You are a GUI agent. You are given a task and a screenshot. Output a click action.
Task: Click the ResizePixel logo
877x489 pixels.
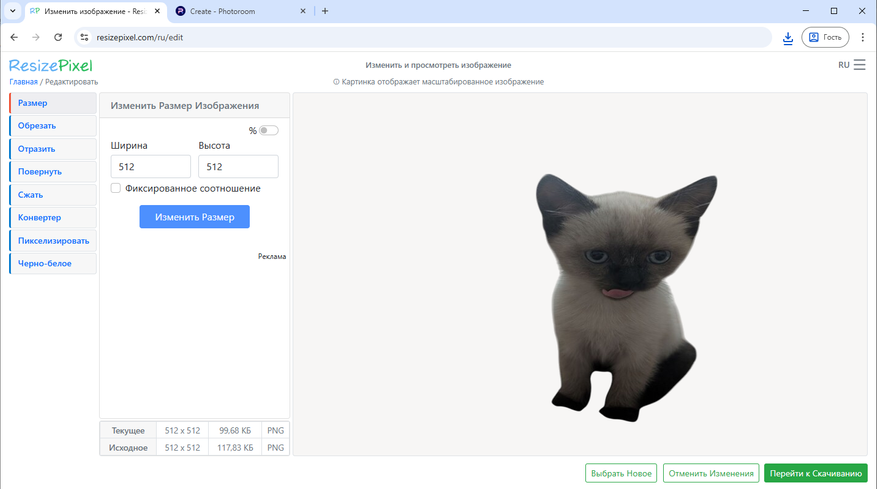50,65
